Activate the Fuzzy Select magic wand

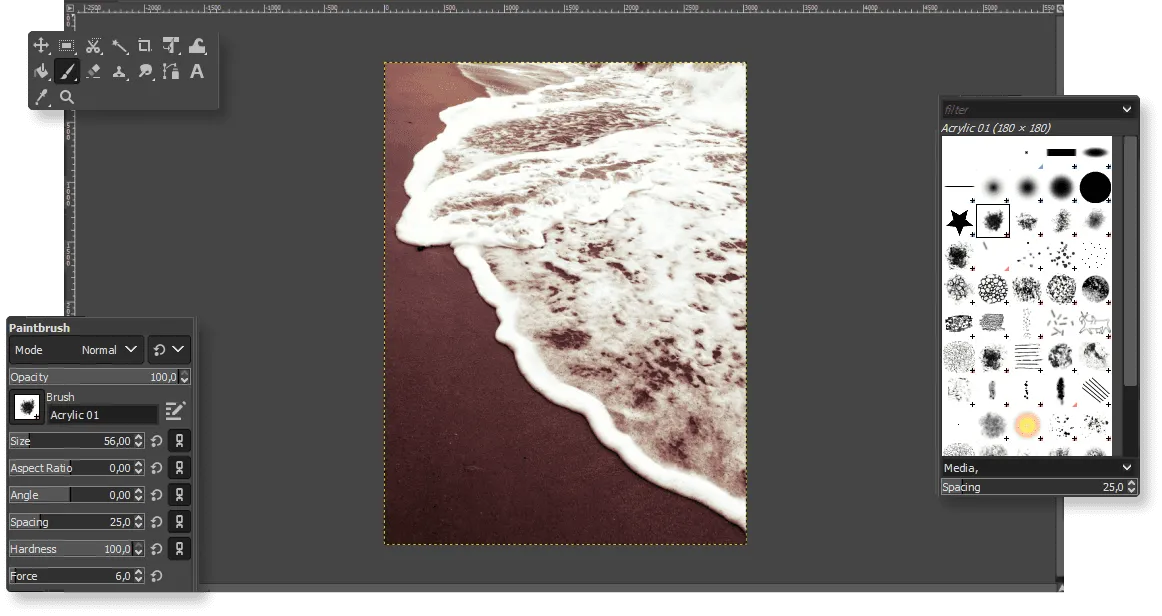(120, 46)
